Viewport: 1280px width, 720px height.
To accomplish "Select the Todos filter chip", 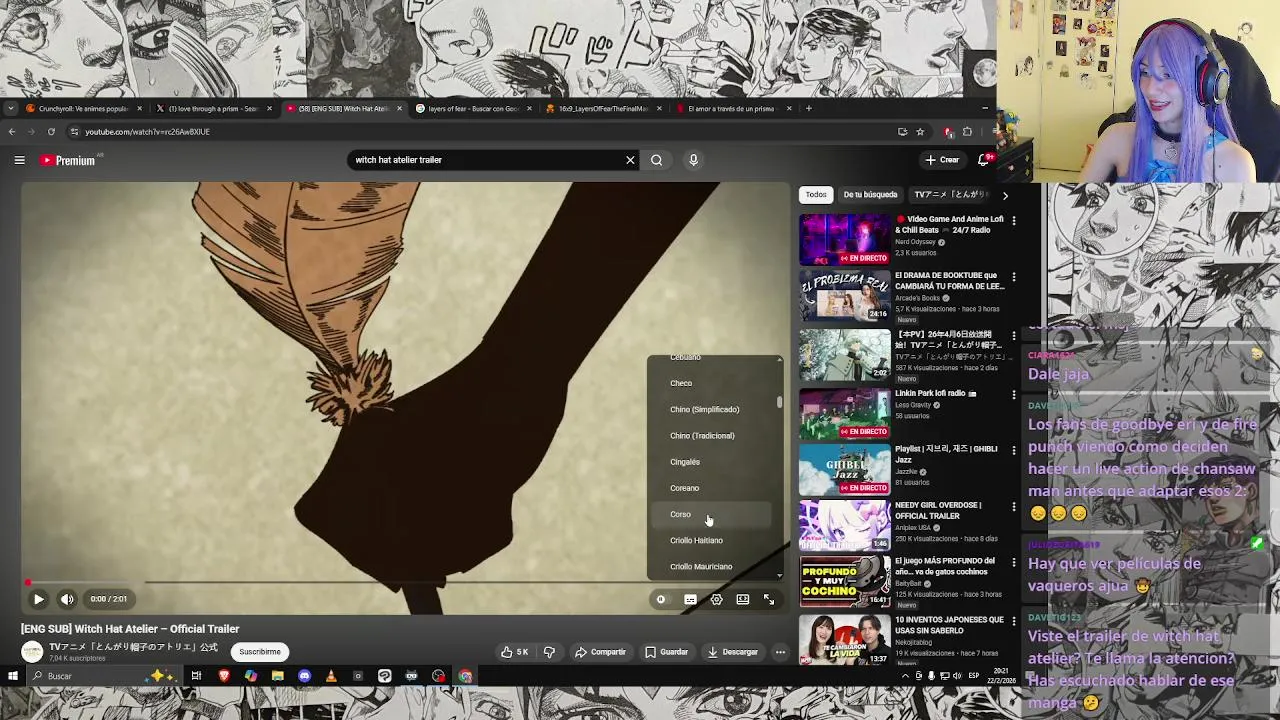I will tap(816, 195).
